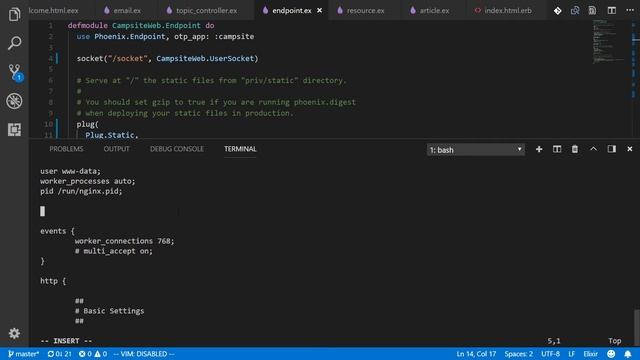Open the Search view in activity bar
This screenshot has width=640, height=360.
tap(14, 43)
